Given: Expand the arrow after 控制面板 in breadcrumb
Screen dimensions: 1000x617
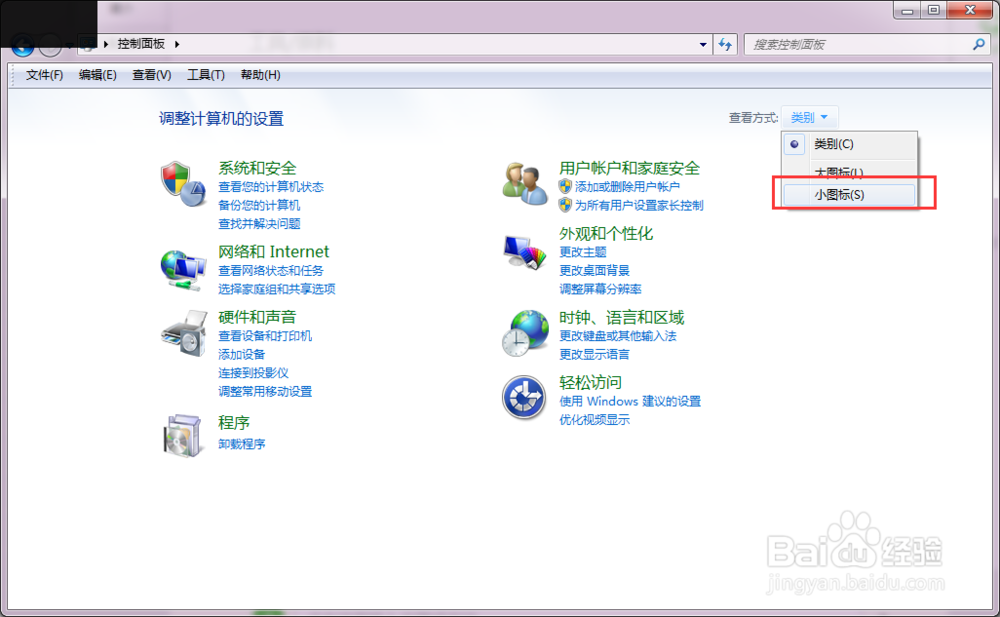Looking at the screenshot, I should pos(177,44).
